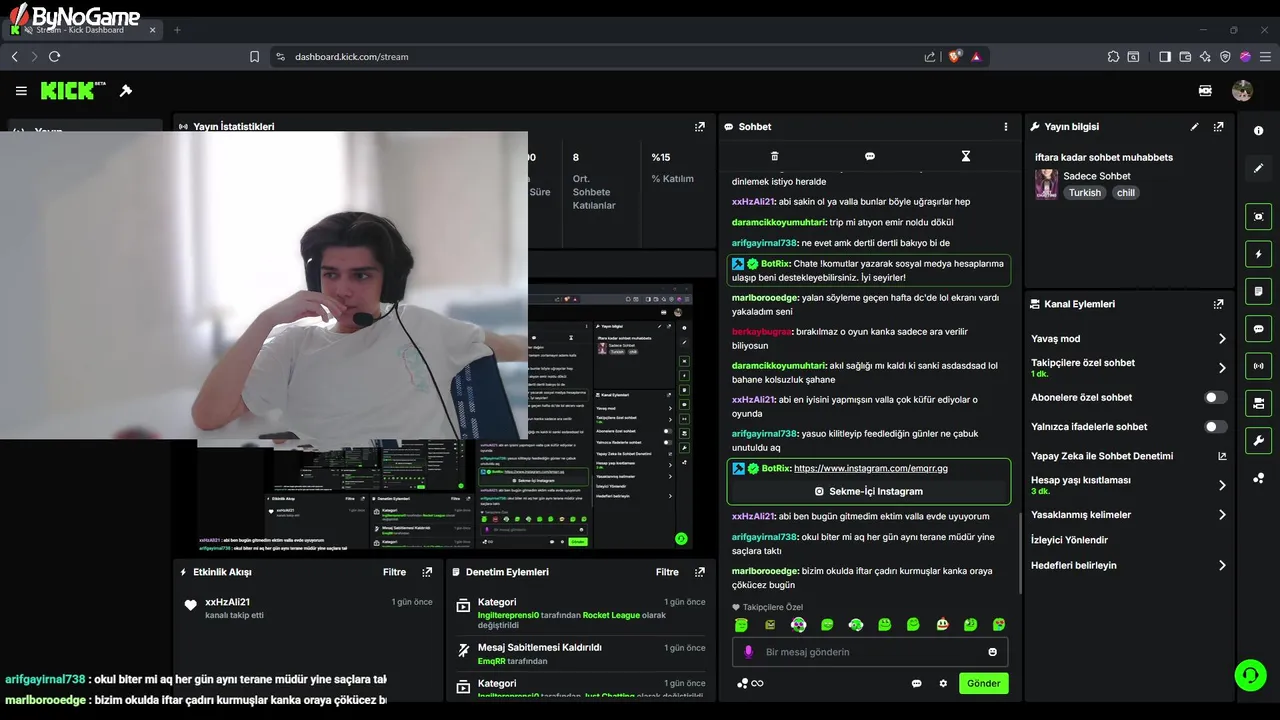The width and height of the screenshot is (1280, 720).
Task: Click the hourglass icon in Sohbet toolbar
Action: pyautogui.click(x=965, y=156)
